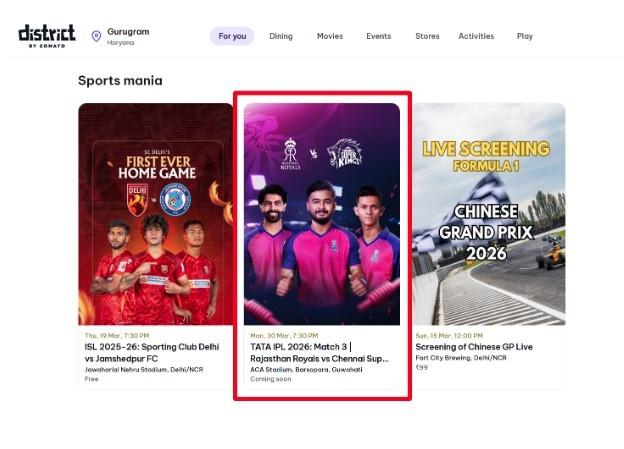
Task: Open the SC Delhi First Ever Home Game poster
Action: point(156,214)
